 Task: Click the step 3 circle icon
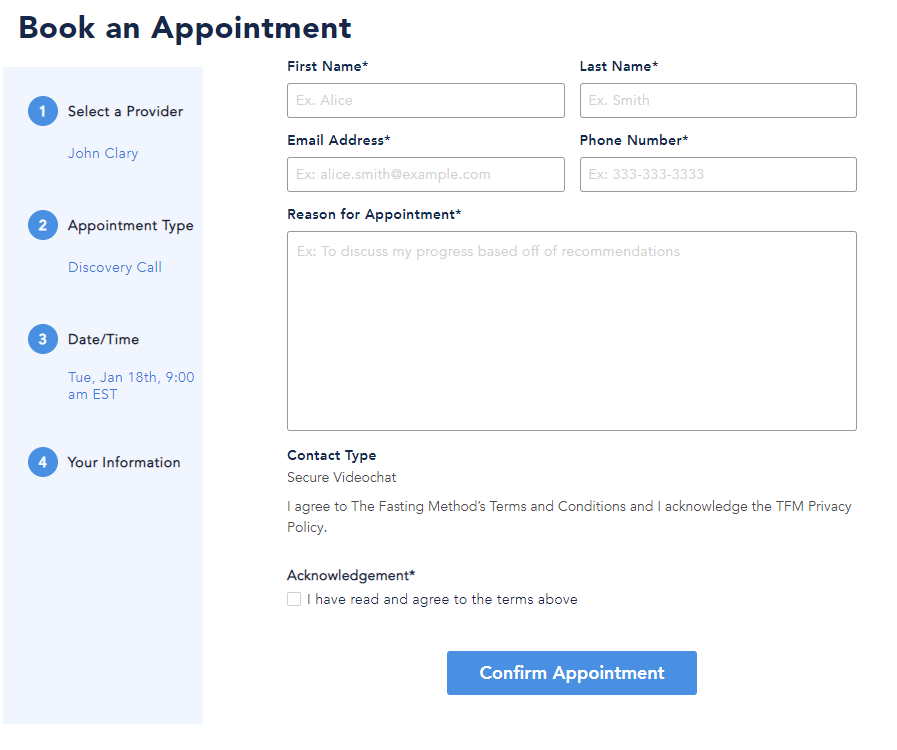tap(43, 339)
